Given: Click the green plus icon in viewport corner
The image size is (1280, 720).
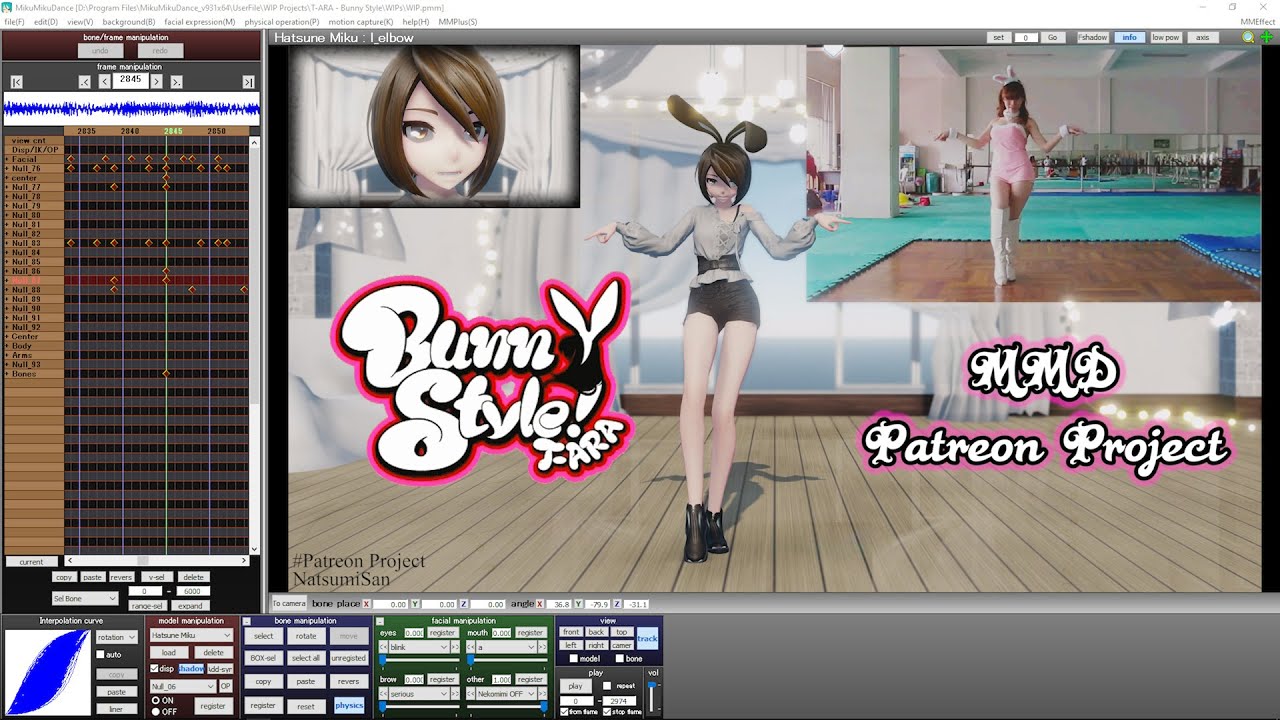Looking at the screenshot, I should [x=1267, y=37].
